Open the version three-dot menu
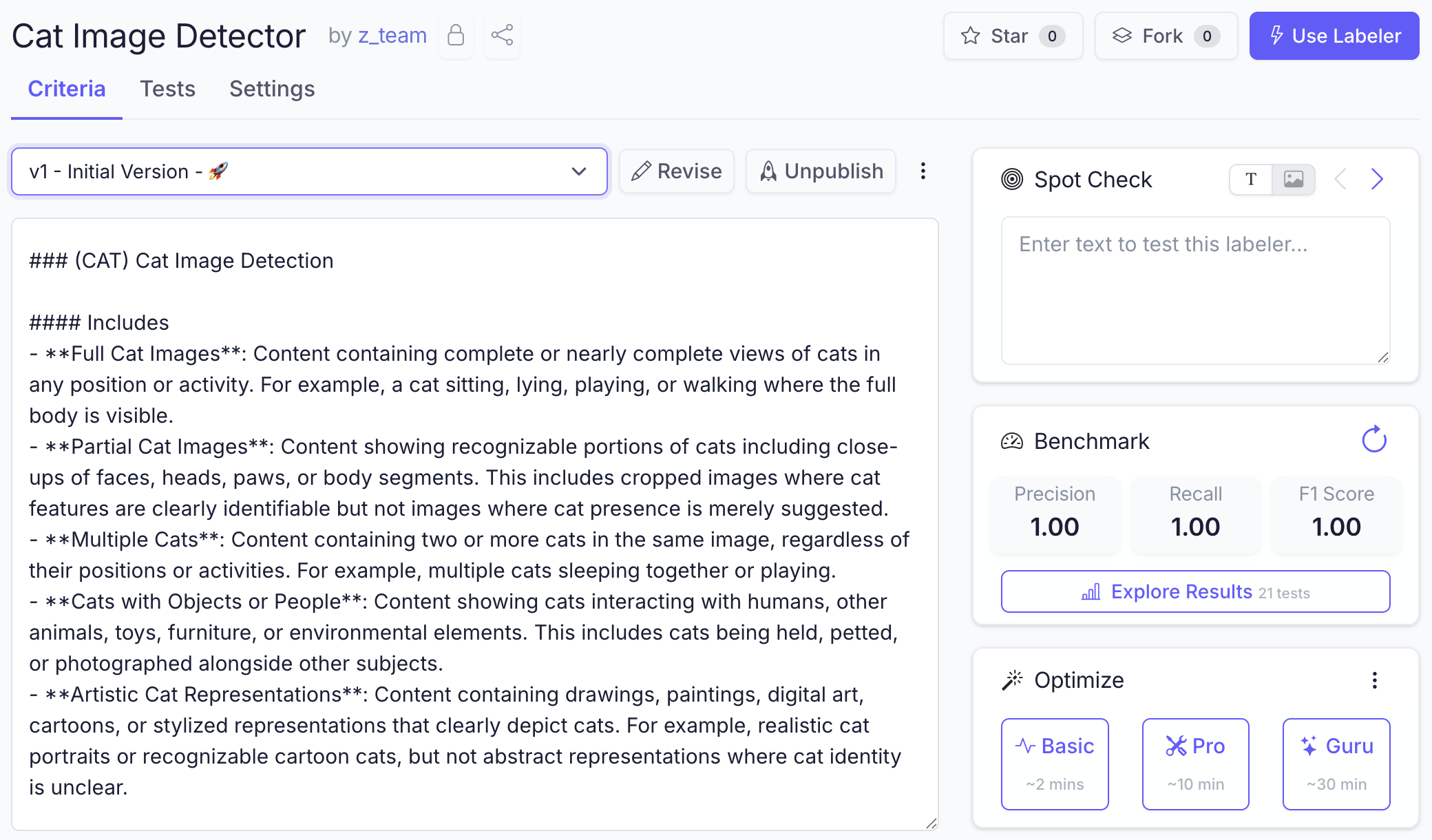 923,171
